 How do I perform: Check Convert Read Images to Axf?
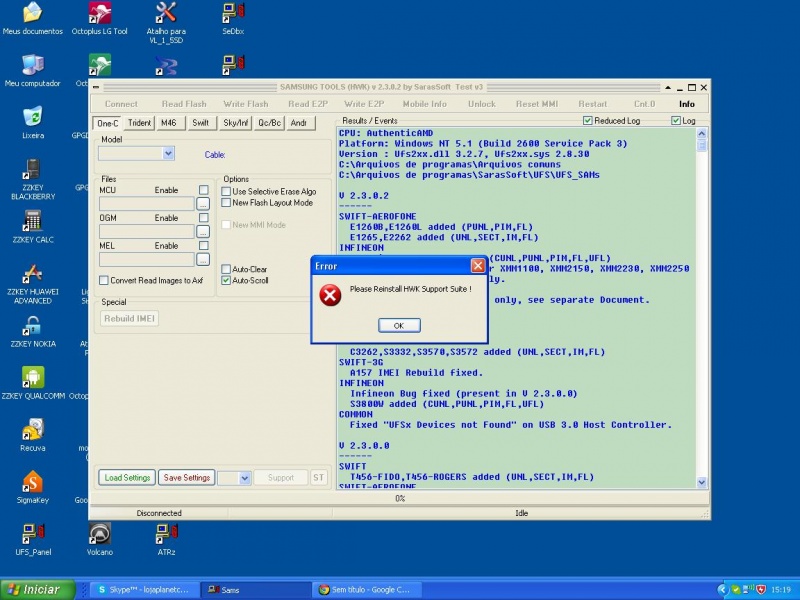[104, 280]
